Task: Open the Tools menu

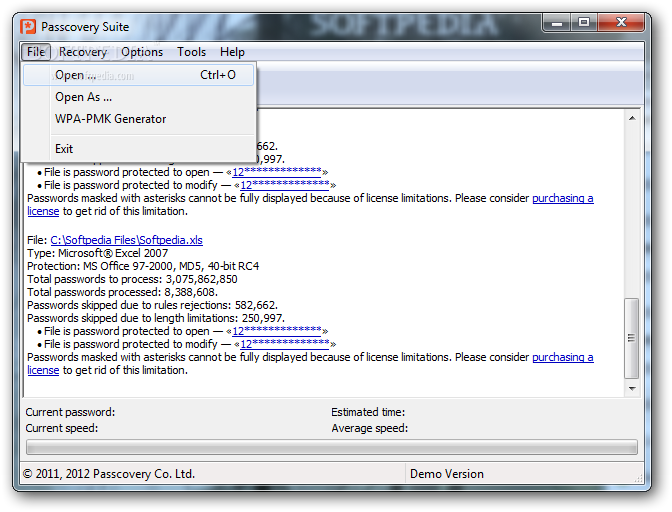Action: [192, 52]
